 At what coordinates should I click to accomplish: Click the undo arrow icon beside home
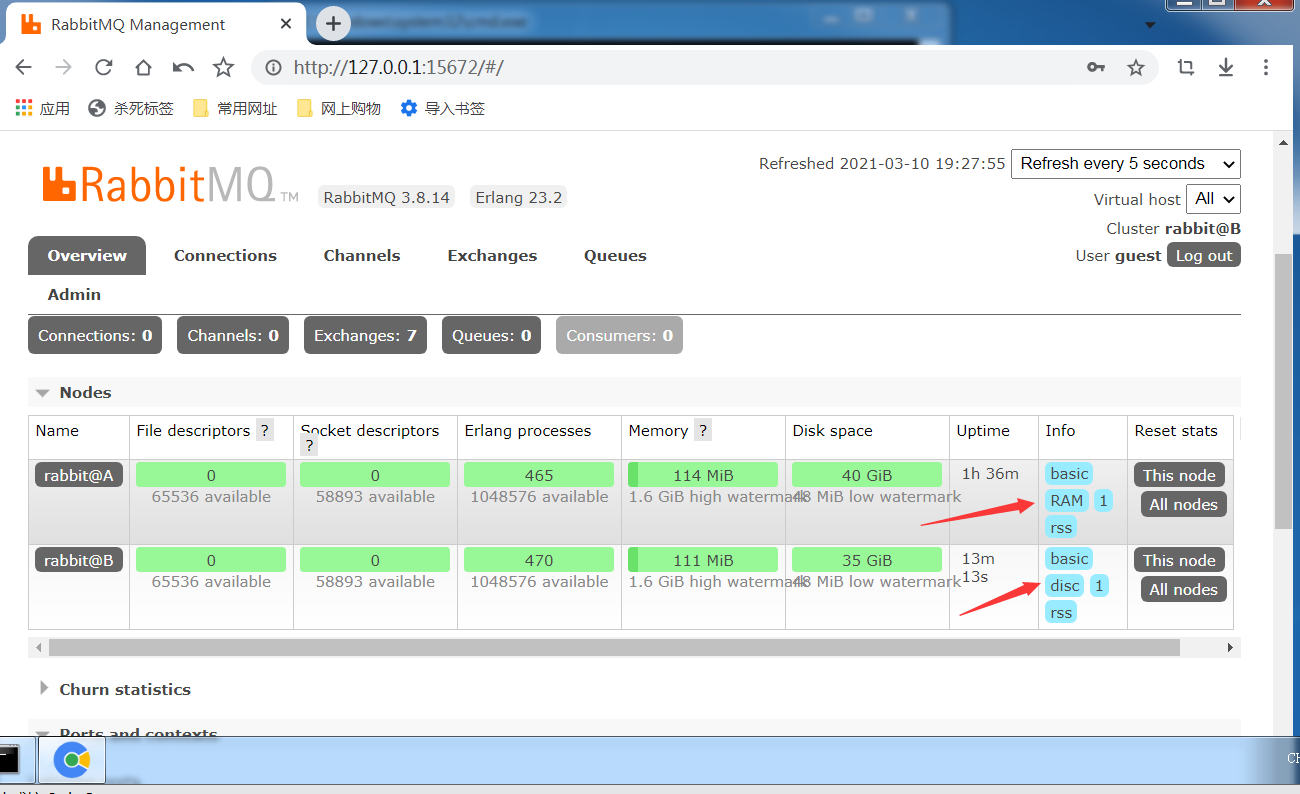pos(183,67)
